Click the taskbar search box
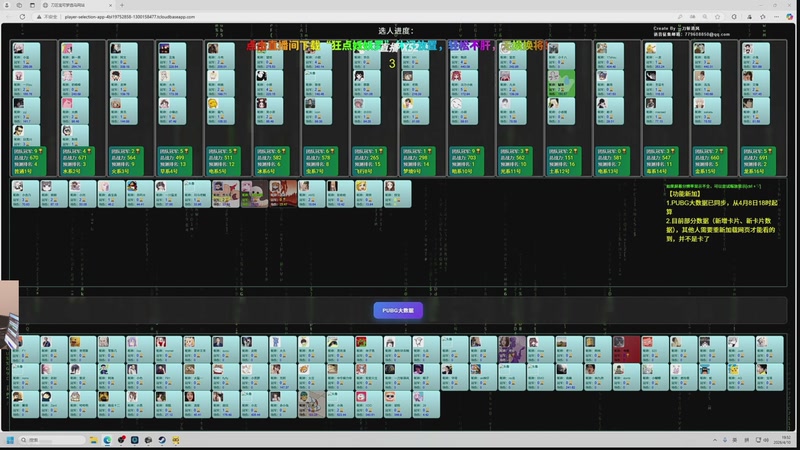The width and height of the screenshot is (800, 450). (52, 440)
